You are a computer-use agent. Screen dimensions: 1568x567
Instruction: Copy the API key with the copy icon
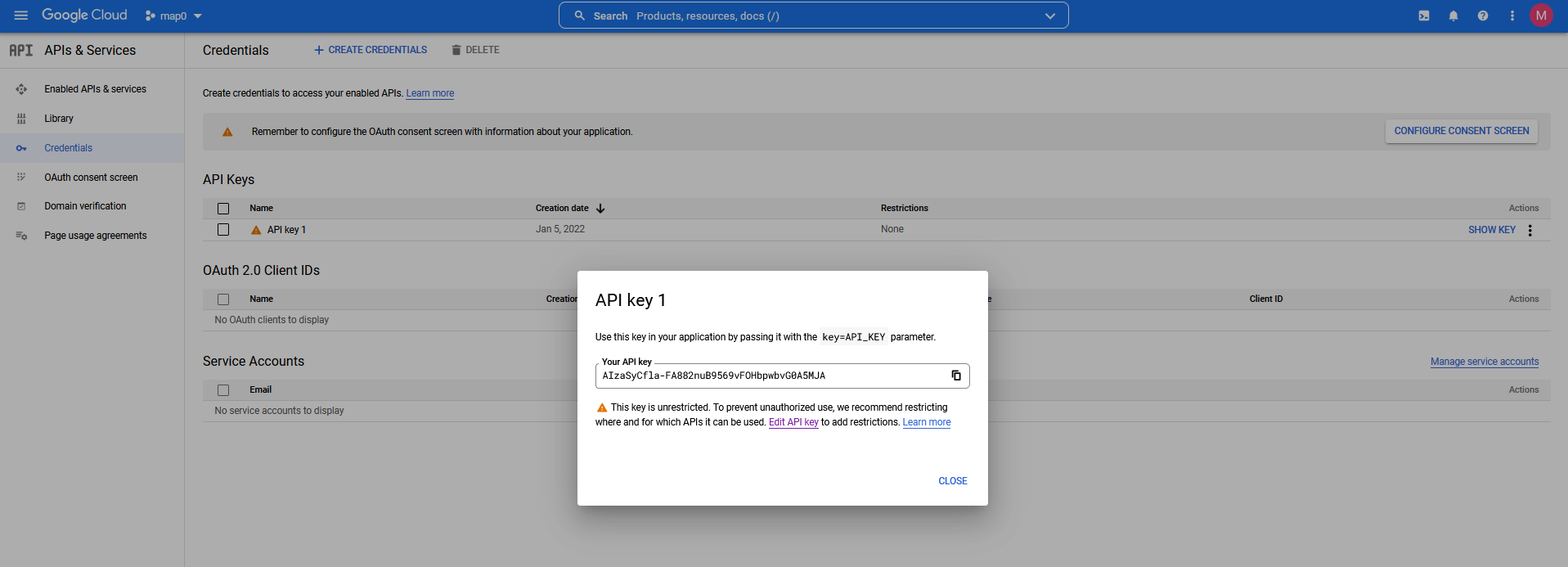[955, 376]
